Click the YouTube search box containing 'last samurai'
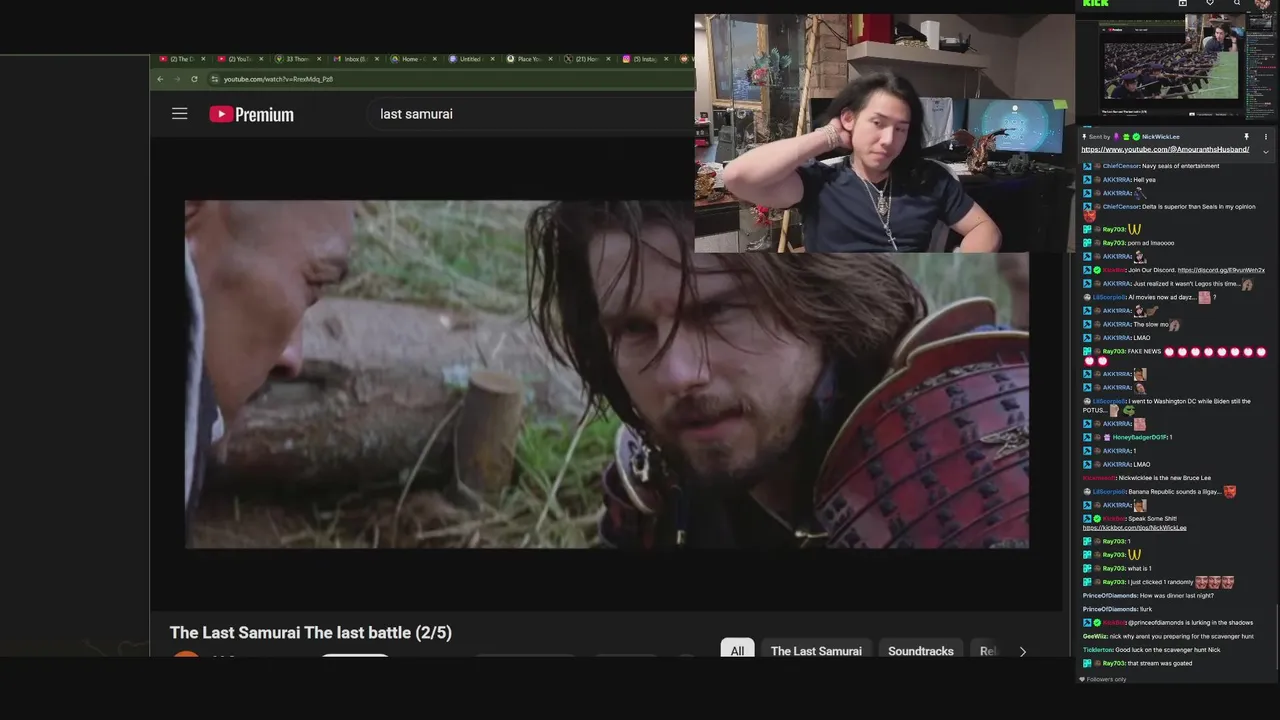Screen dimensions: 1280x720 (x=530, y=114)
